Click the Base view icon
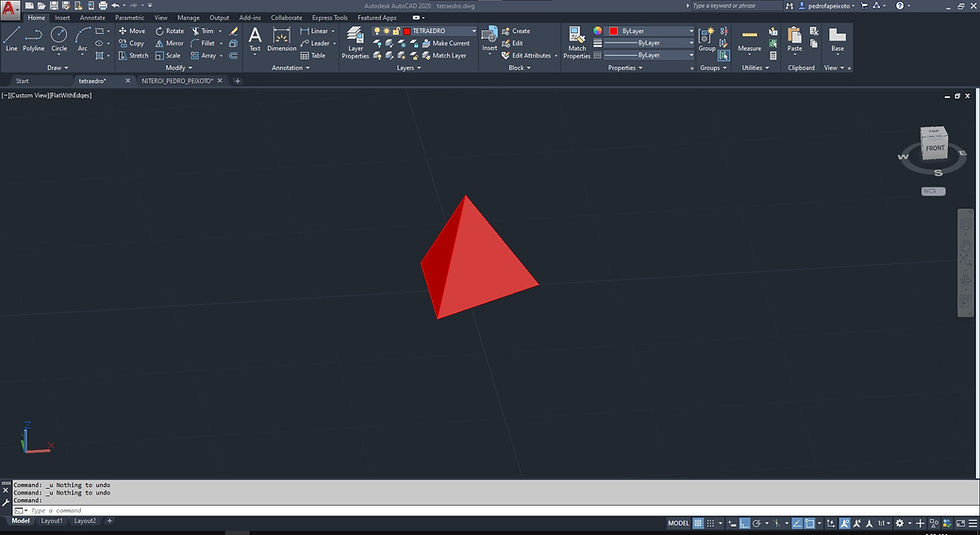The height and width of the screenshot is (535, 980). [x=838, y=39]
